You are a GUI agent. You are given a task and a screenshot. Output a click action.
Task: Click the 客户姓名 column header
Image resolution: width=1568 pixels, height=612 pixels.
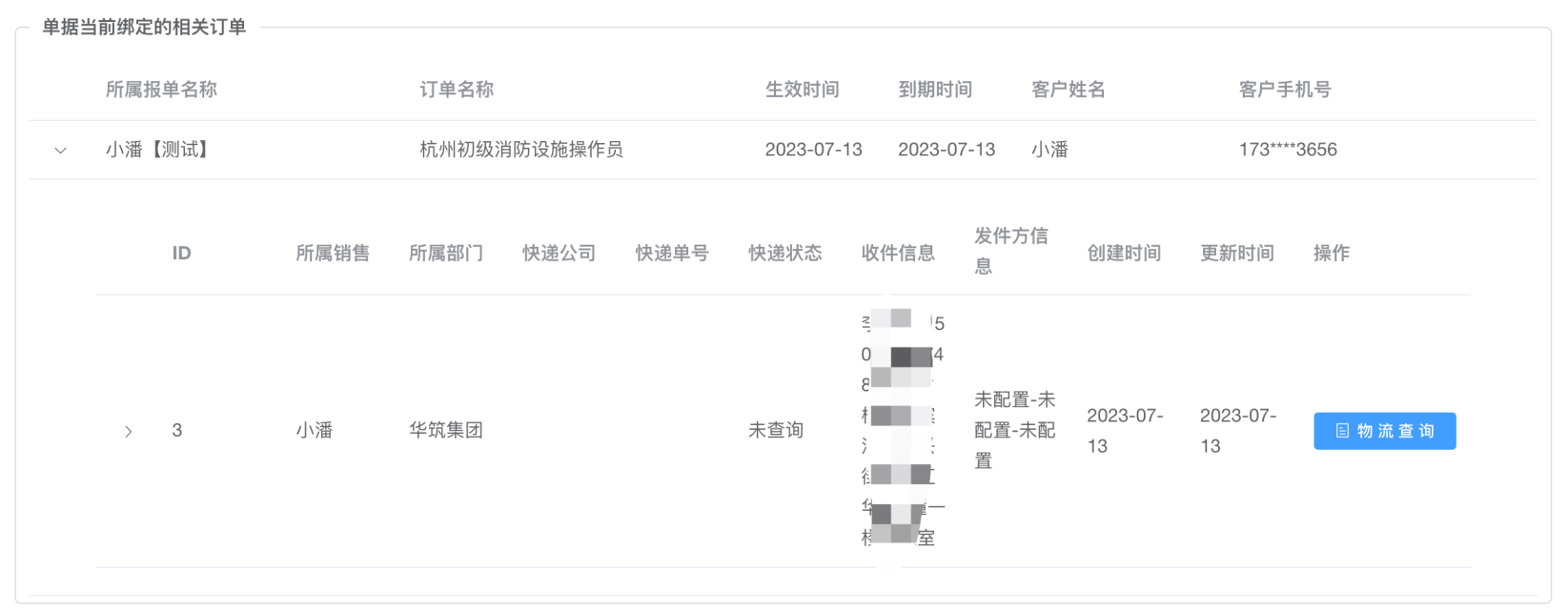pyautogui.click(x=1068, y=90)
